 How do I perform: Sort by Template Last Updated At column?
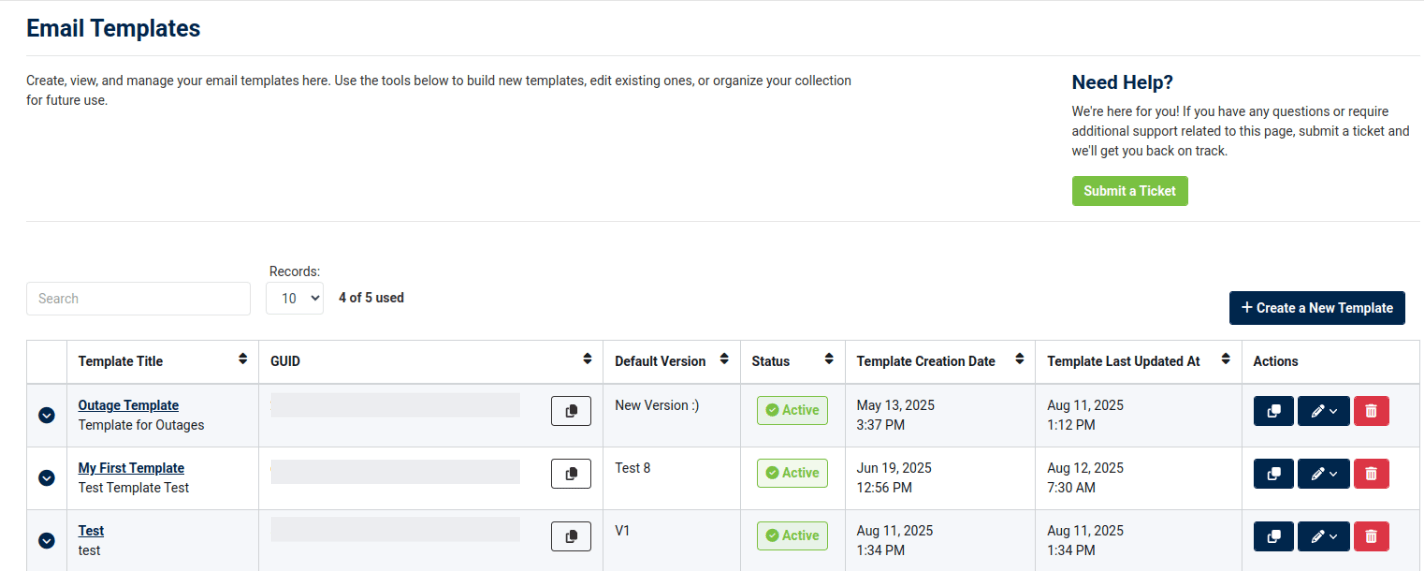tap(1226, 359)
